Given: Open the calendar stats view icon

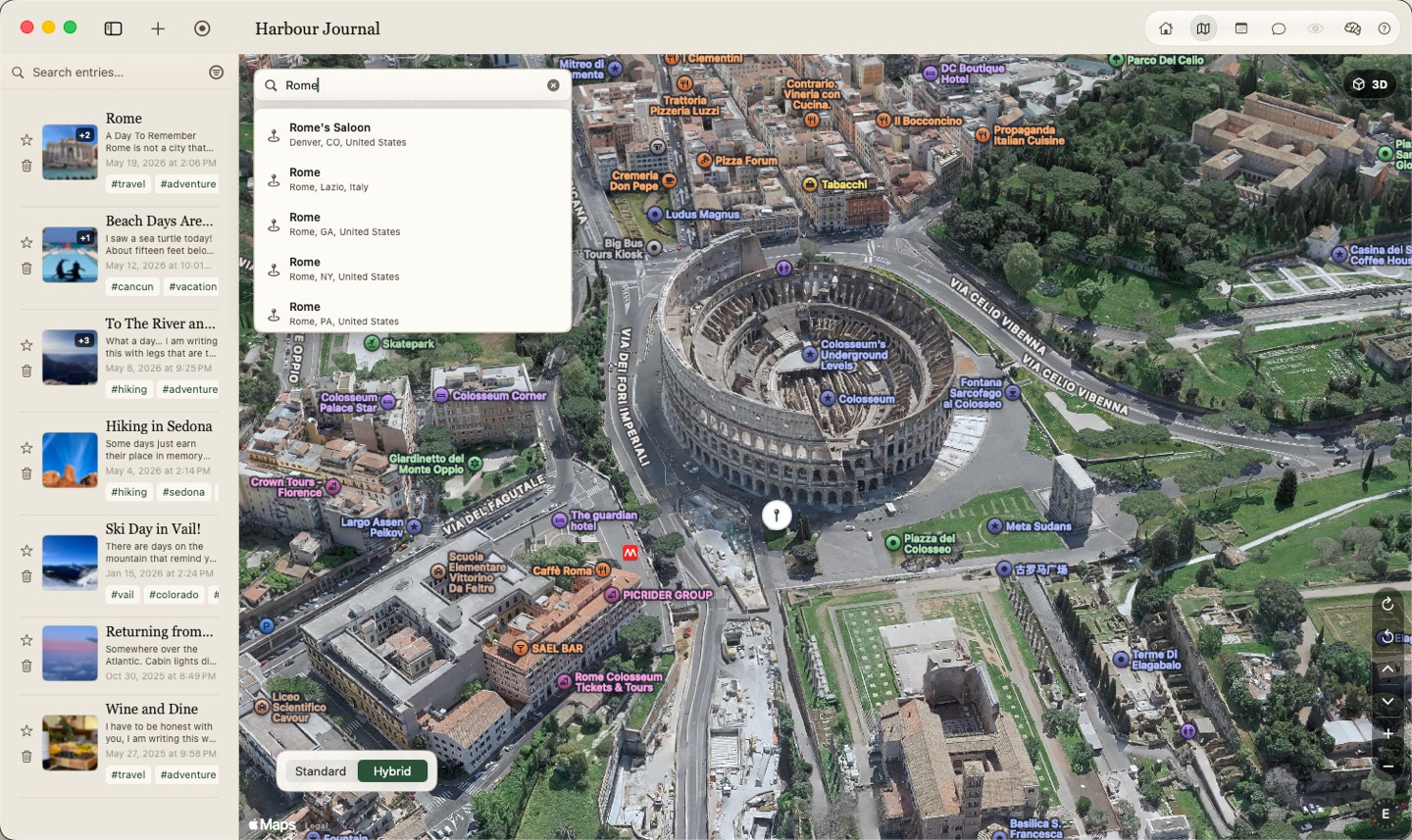Looking at the screenshot, I should [x=1241, y=28].
